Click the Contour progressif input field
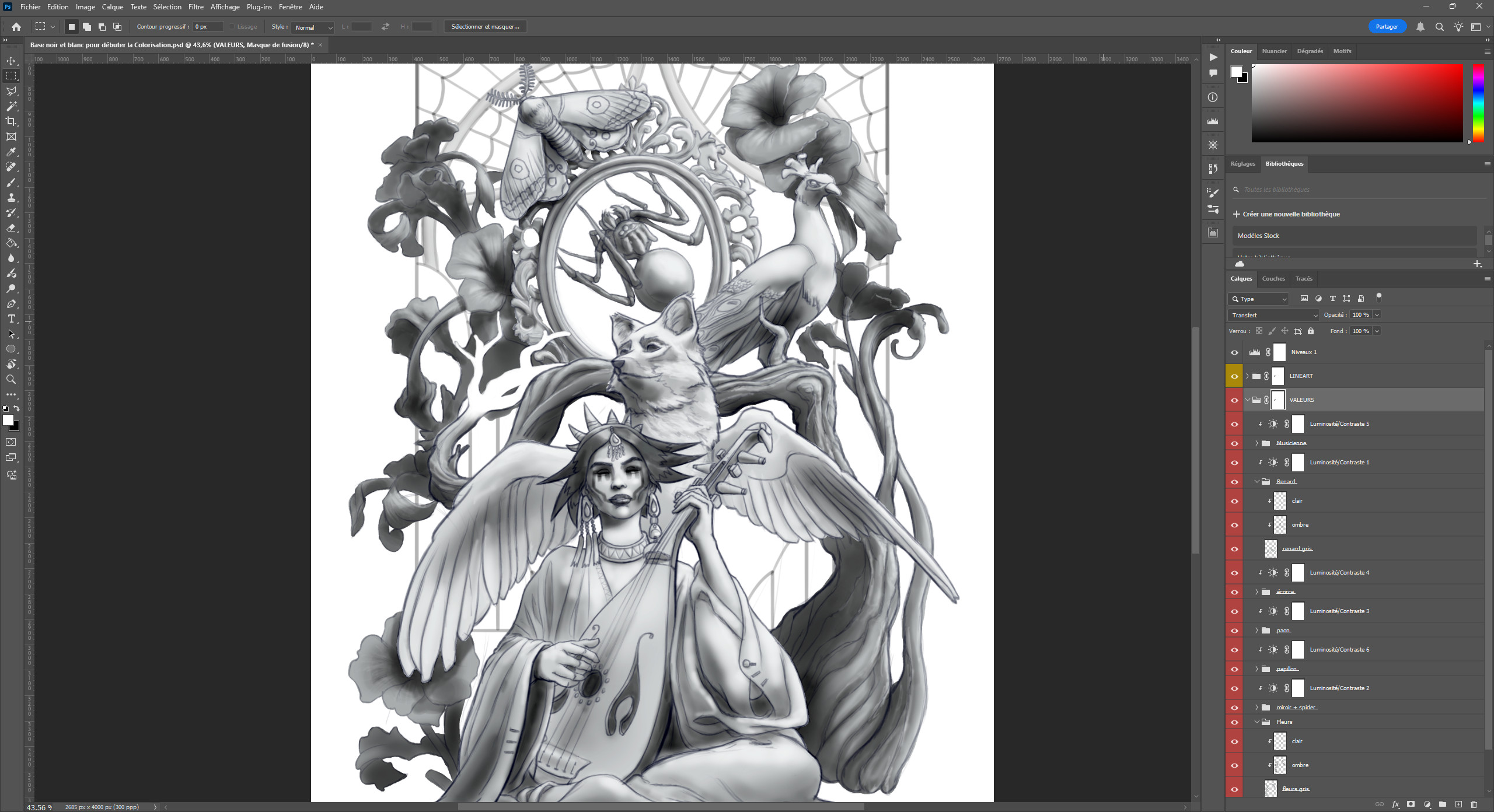Viewport: 1494px width, 812px height. [208, 27]
